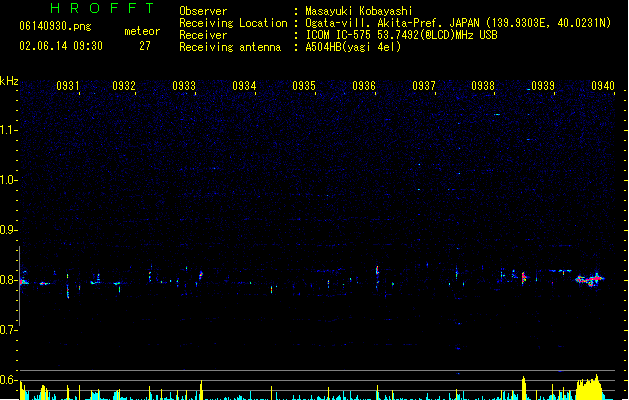This screenshot has height=400, width=629.
Task: Click the 0939 time marker
Action: (543, 86)
